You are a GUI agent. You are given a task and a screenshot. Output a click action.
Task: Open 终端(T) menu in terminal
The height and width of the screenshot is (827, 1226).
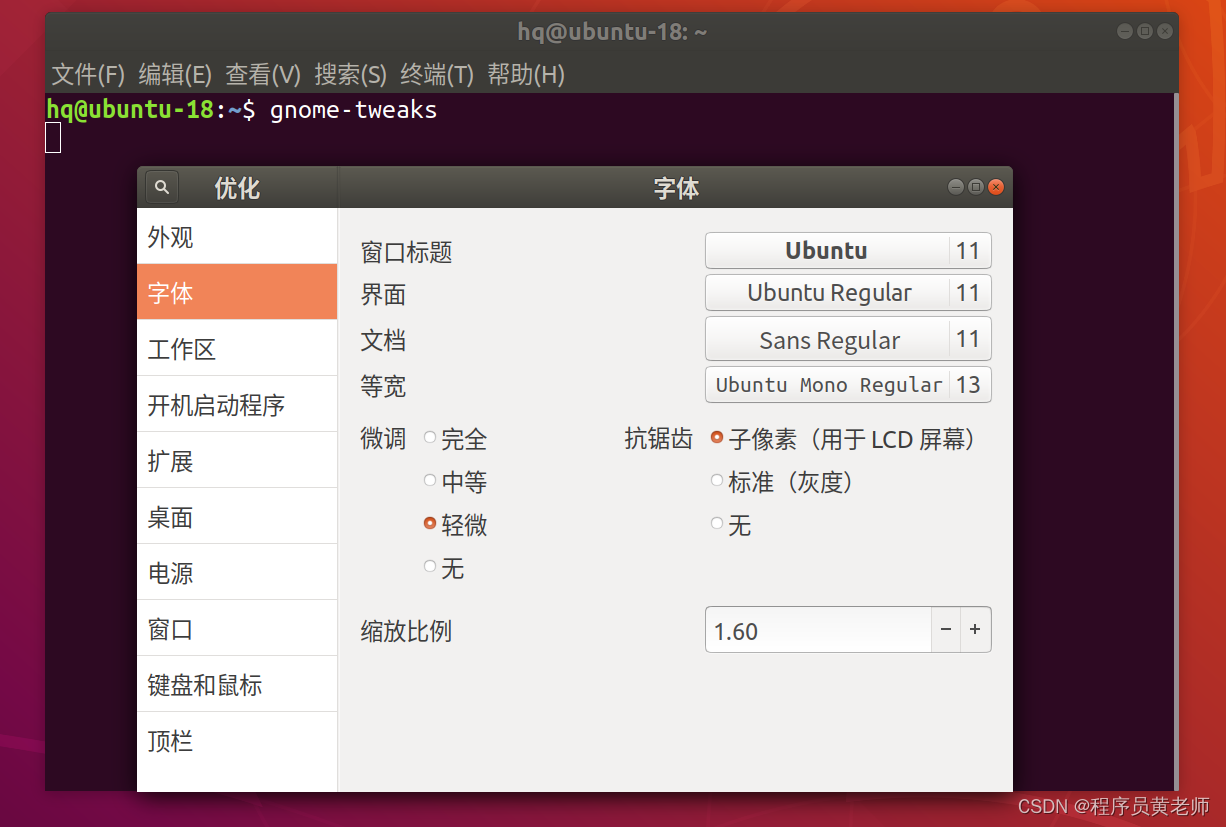[x=437, y=74]
